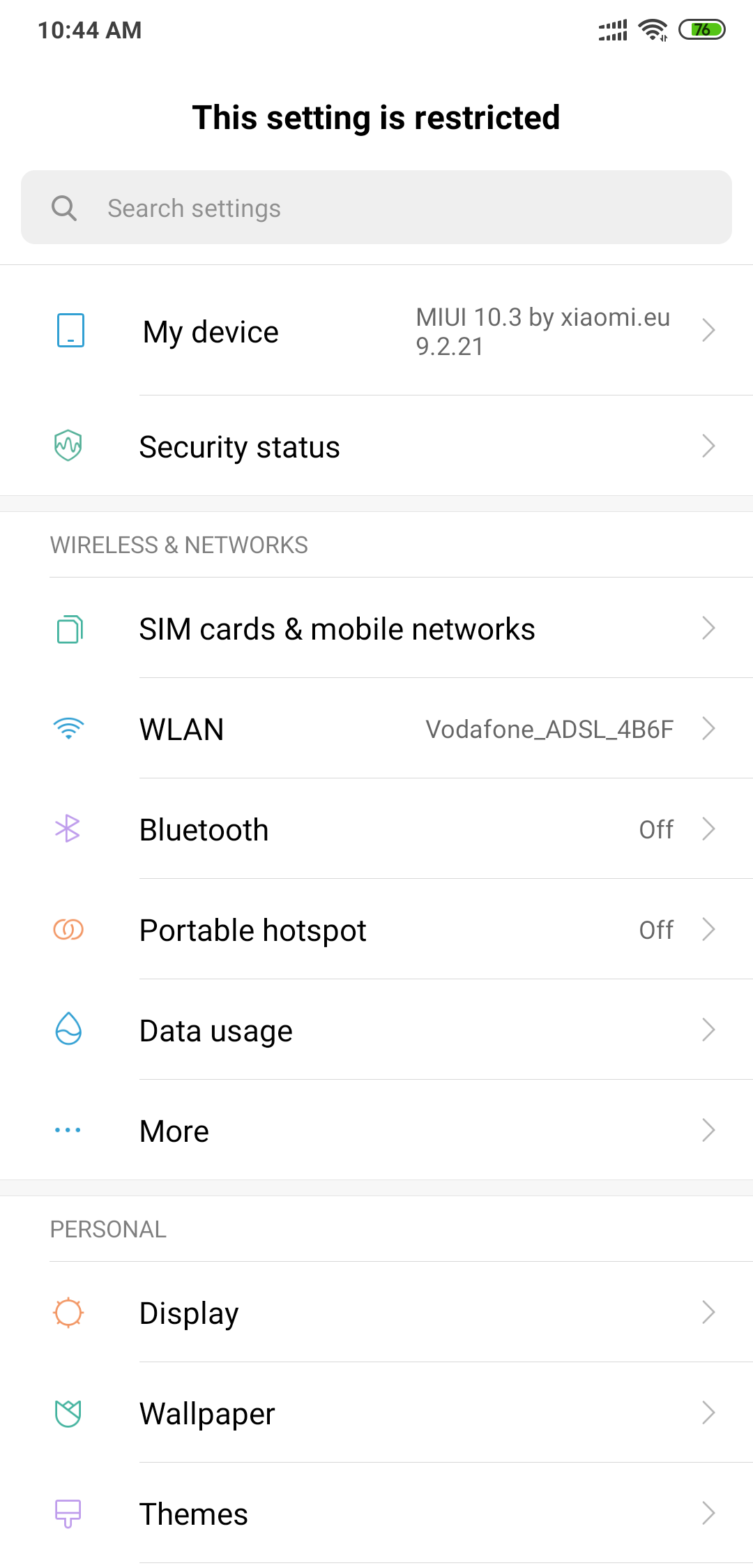
Task: Tap the Bluetooth icon
Action: click(x=68, y=829)
